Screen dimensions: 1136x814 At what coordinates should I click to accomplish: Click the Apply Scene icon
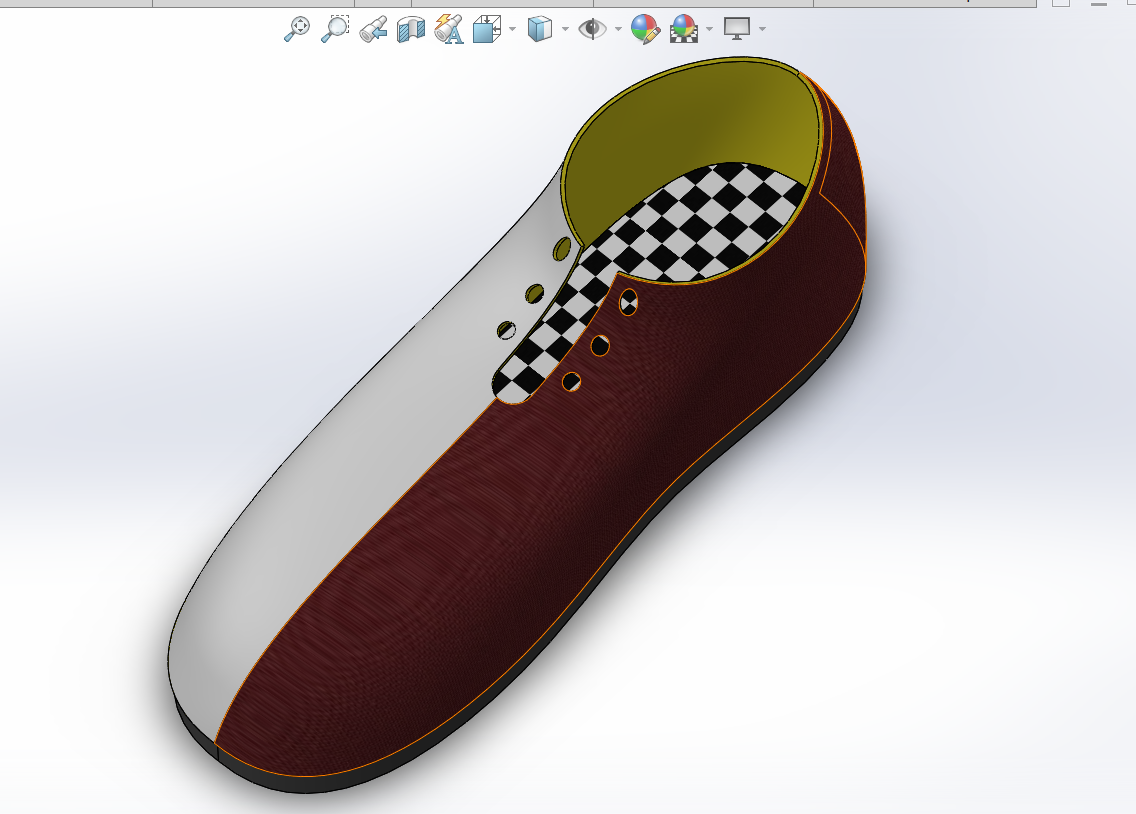click(684, 30)
